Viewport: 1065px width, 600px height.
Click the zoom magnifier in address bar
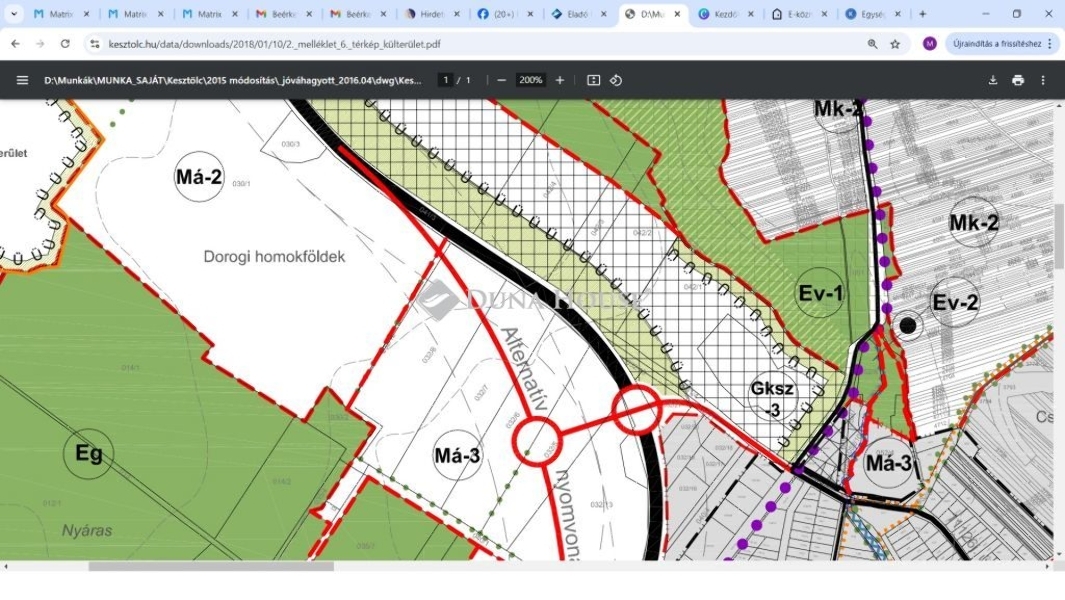[x=872, y=44]
